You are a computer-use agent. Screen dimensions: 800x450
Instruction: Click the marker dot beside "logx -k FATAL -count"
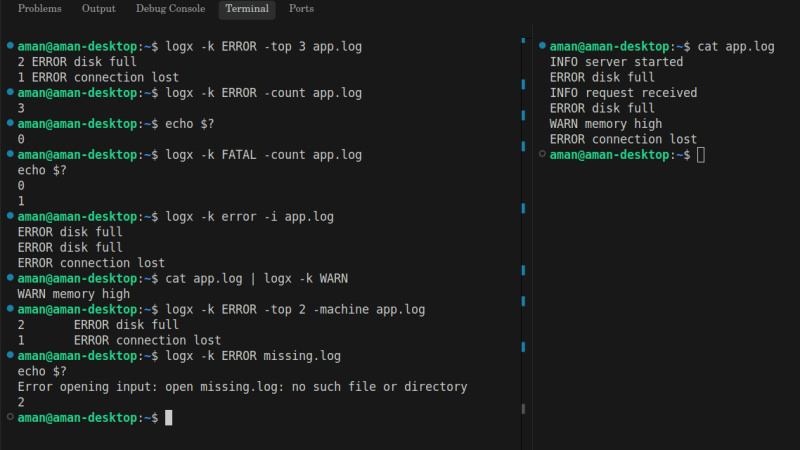10,155
